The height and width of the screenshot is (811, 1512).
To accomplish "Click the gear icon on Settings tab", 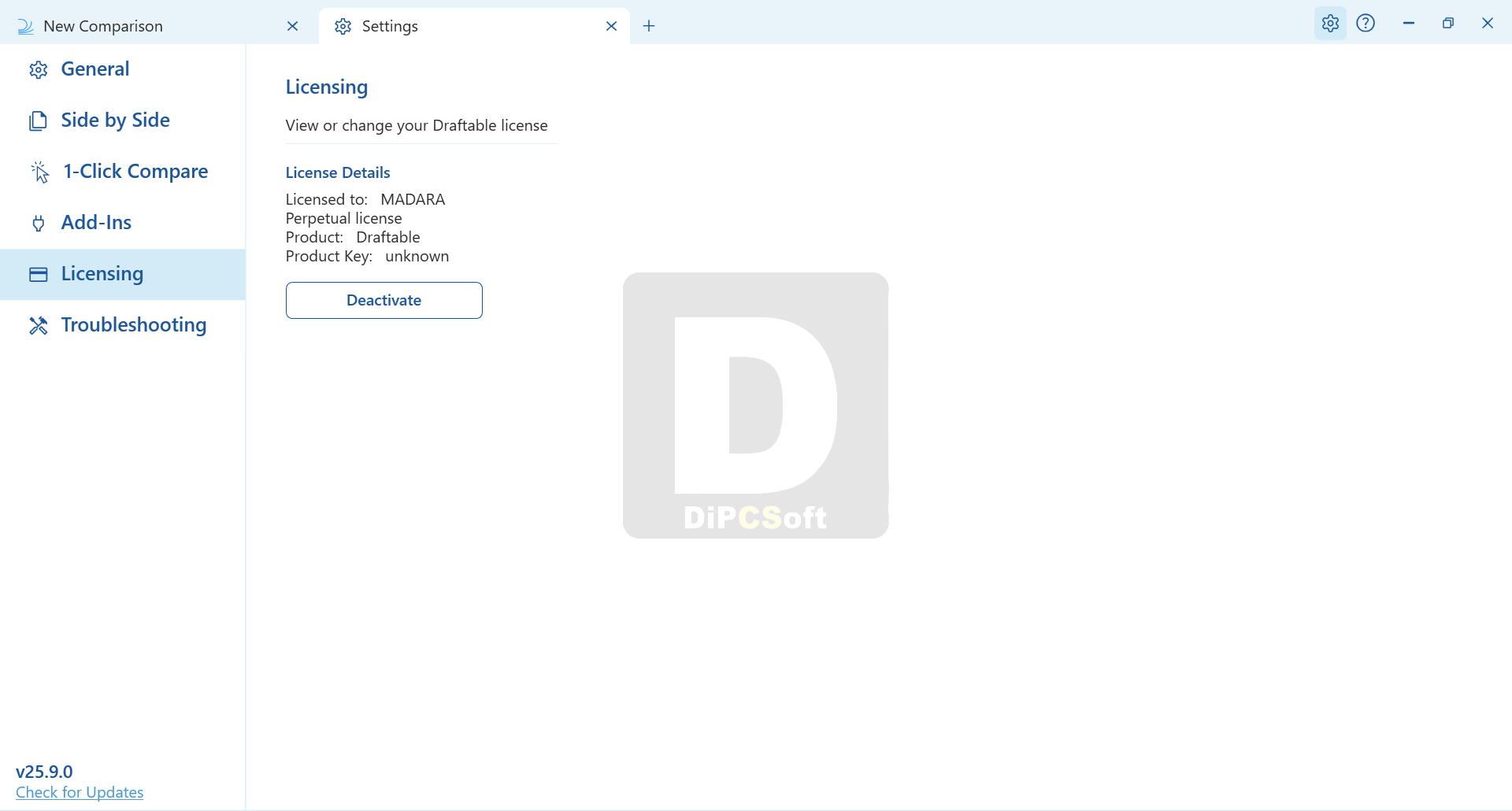I will tap(343, 27).
